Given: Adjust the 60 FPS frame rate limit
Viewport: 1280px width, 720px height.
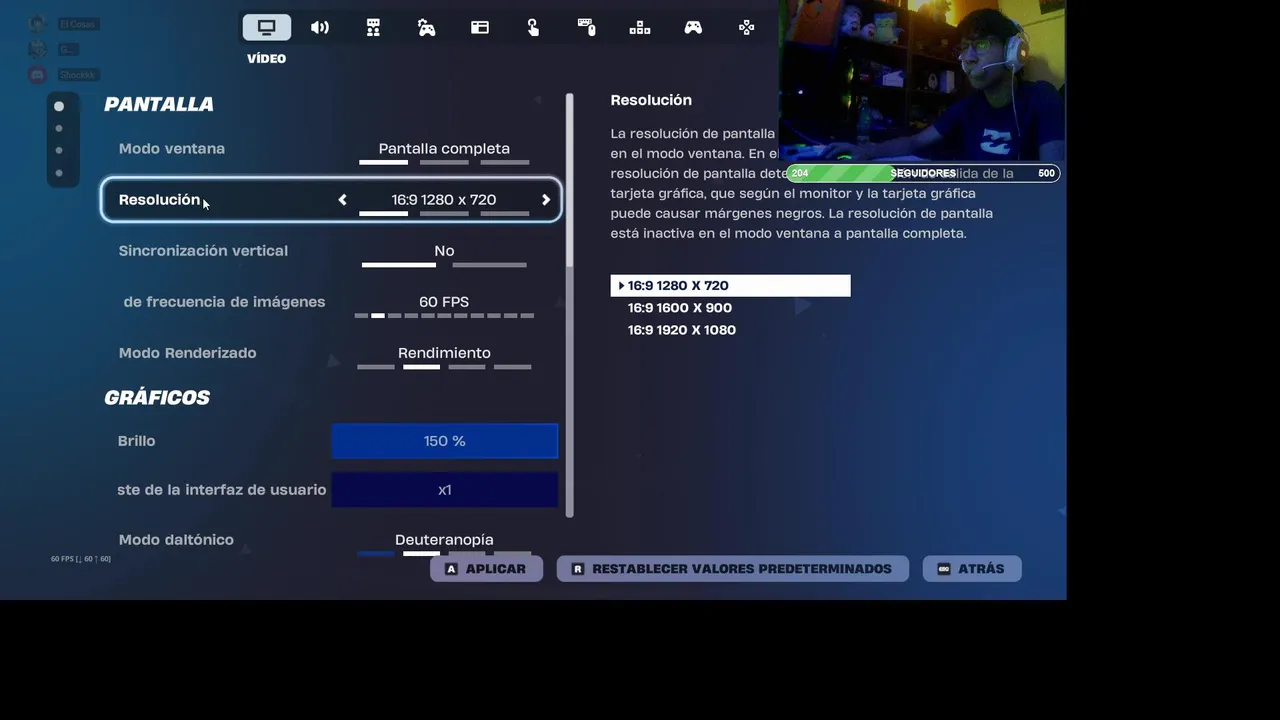Looking at the screenshot, I should coord(444,305).
